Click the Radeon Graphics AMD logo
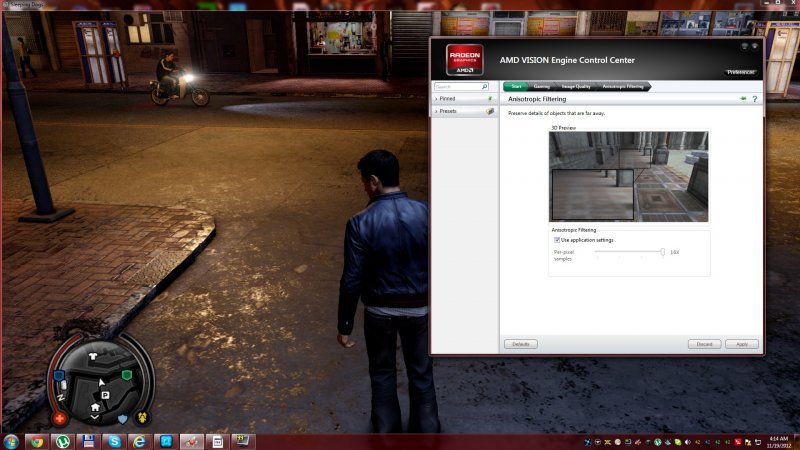 tap(464, 60)
